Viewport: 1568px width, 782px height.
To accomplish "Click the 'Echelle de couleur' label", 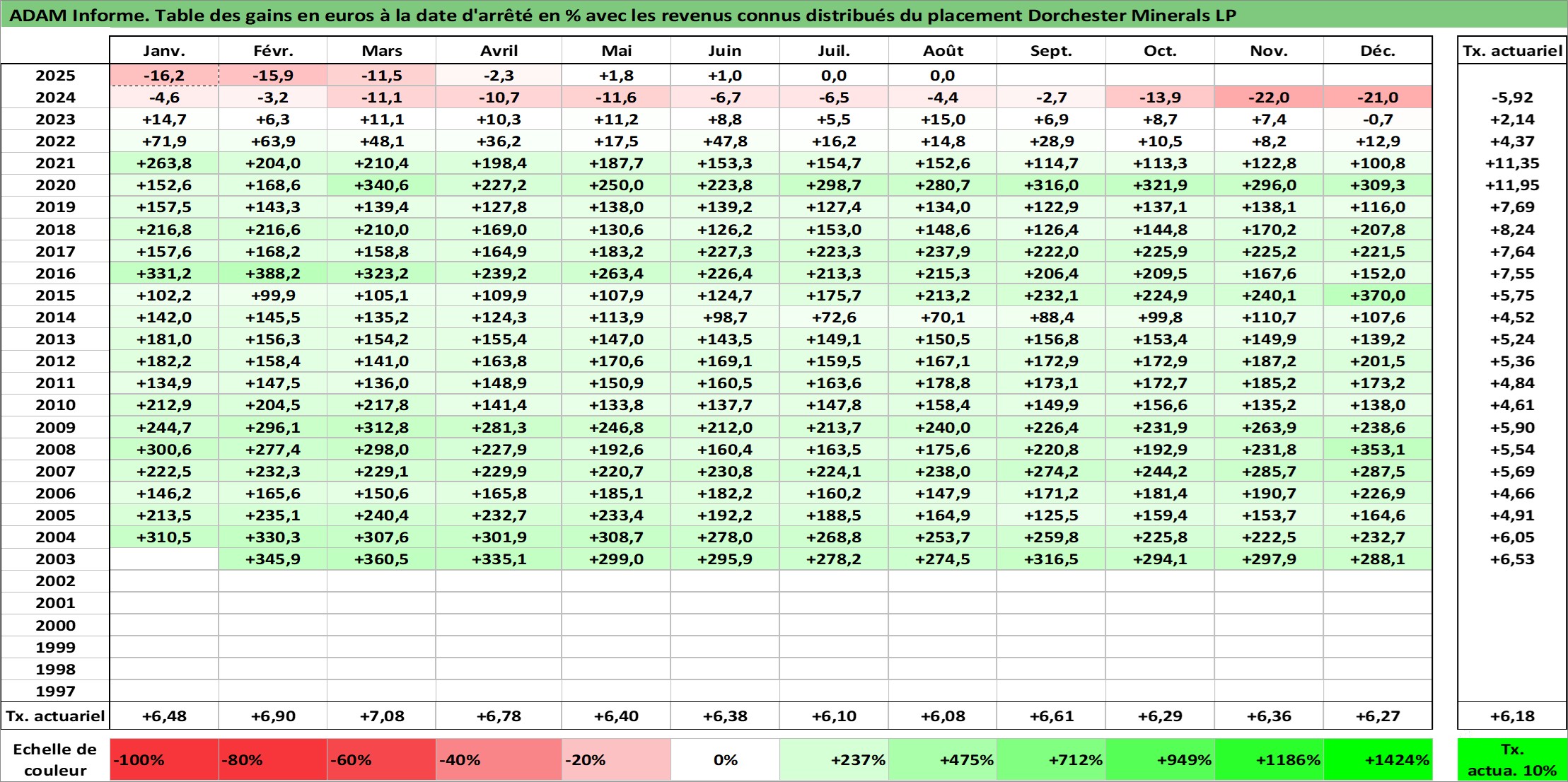I will tap(55, 759).
